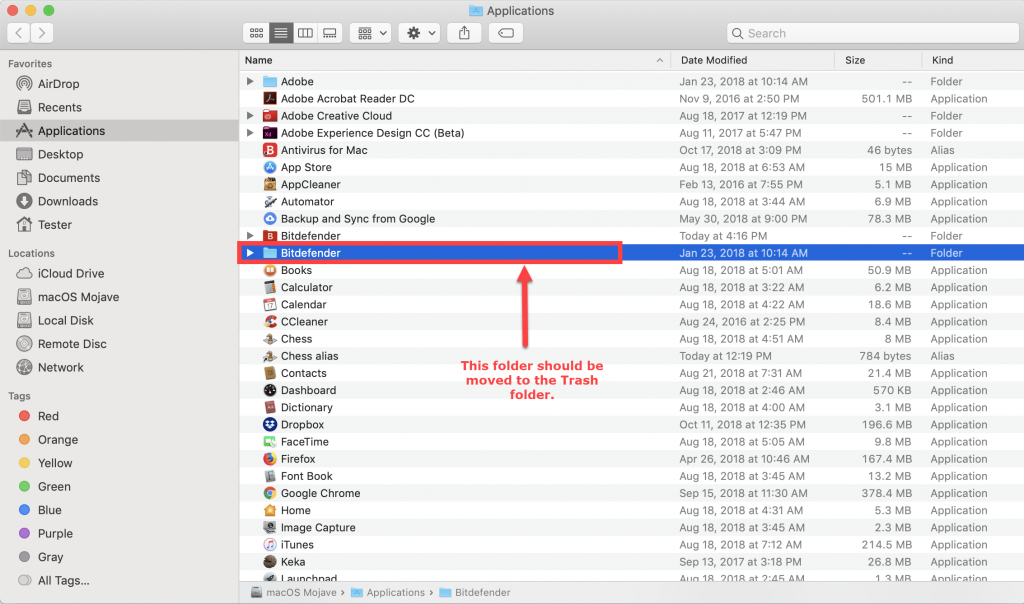
Task: Switch to icon view
Action: (x=256, y=33)
